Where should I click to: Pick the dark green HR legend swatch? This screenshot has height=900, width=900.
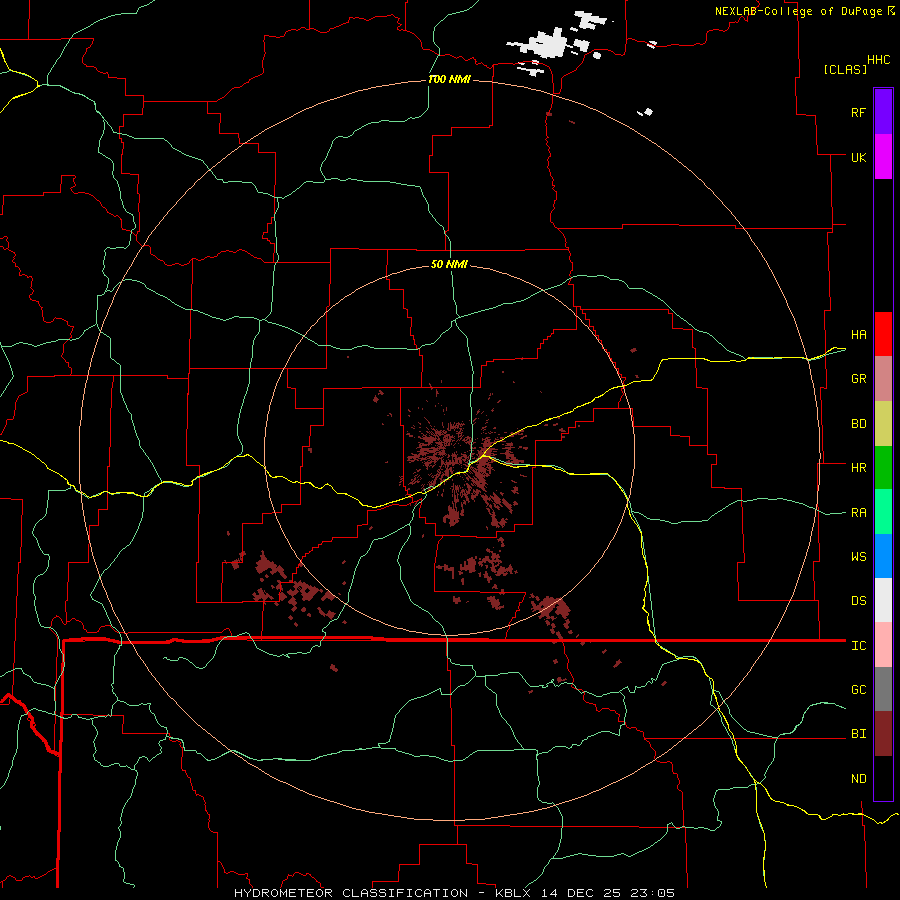(883, 468)
